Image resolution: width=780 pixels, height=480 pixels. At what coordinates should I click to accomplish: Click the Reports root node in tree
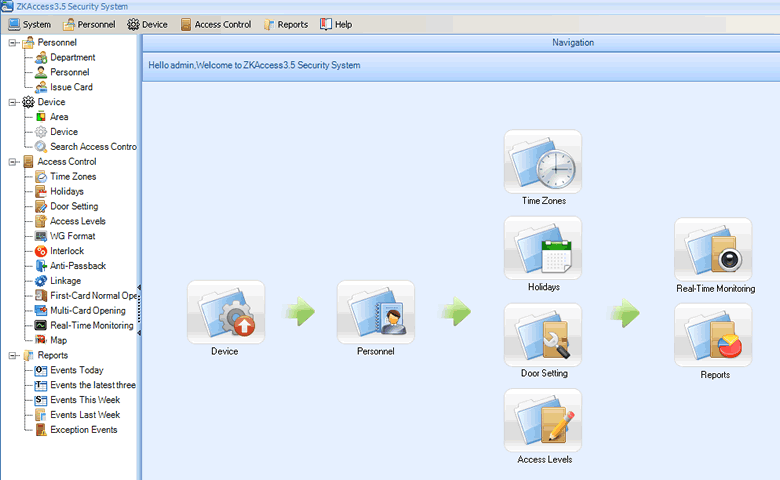(x=45, y=356)
